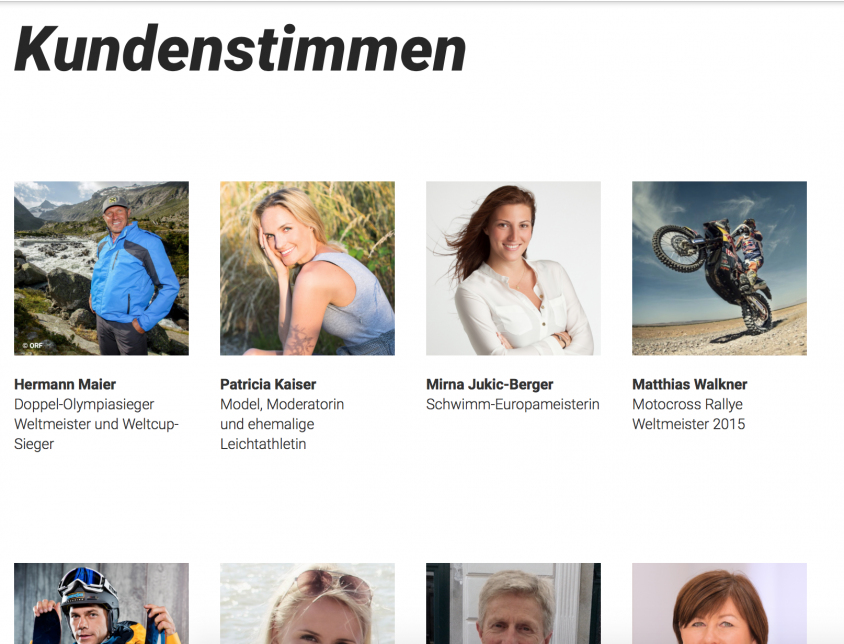
Task: Select the Mirna Jukic-Berger name
Action: [x=490, y=384]
